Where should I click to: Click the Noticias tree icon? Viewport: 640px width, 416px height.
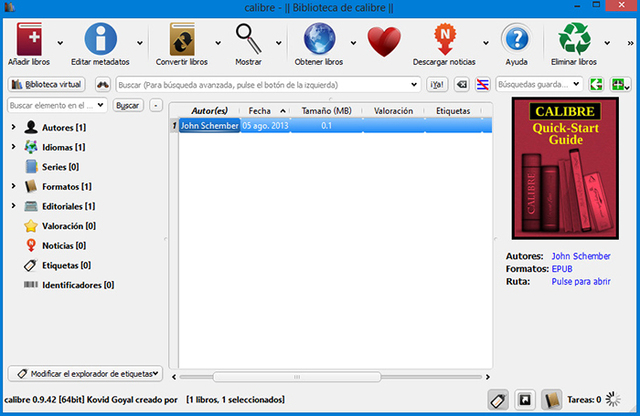coord(31,245)
